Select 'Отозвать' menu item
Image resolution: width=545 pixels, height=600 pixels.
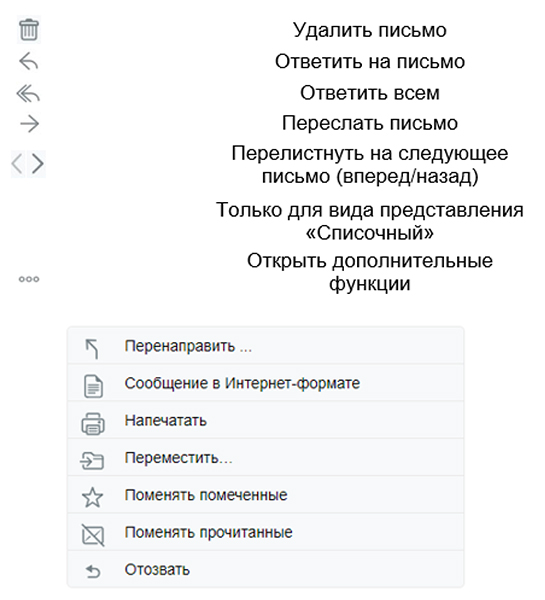266,569
